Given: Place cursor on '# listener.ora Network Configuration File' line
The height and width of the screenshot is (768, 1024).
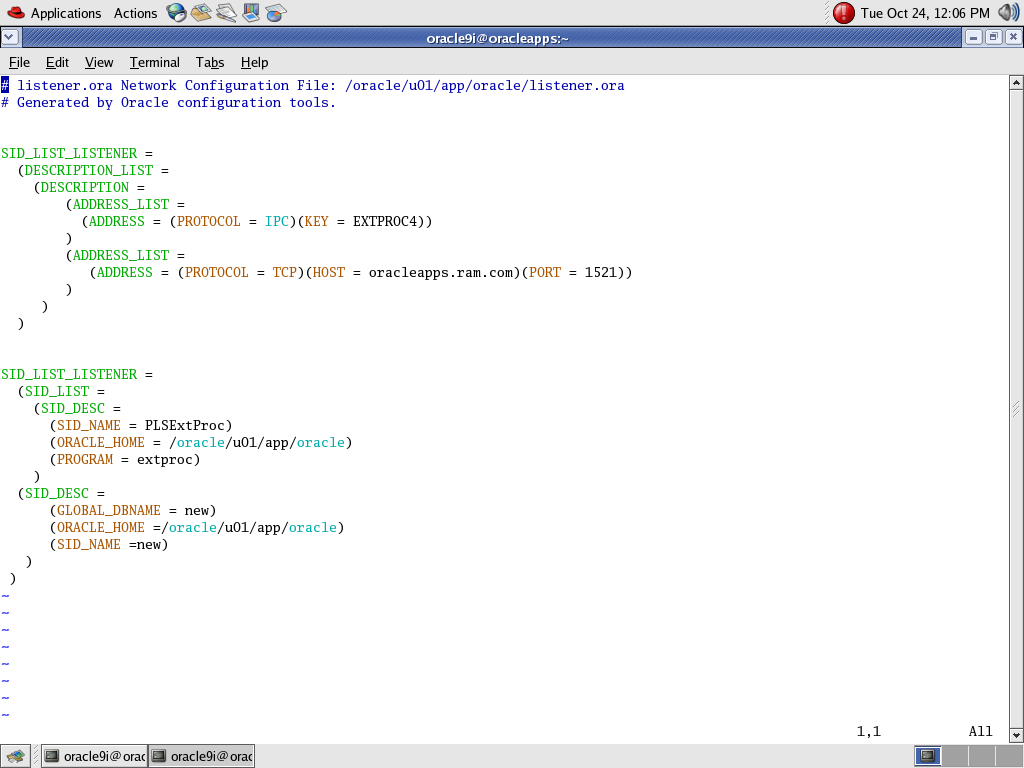Looking at the screenshot, I should 313,85.
